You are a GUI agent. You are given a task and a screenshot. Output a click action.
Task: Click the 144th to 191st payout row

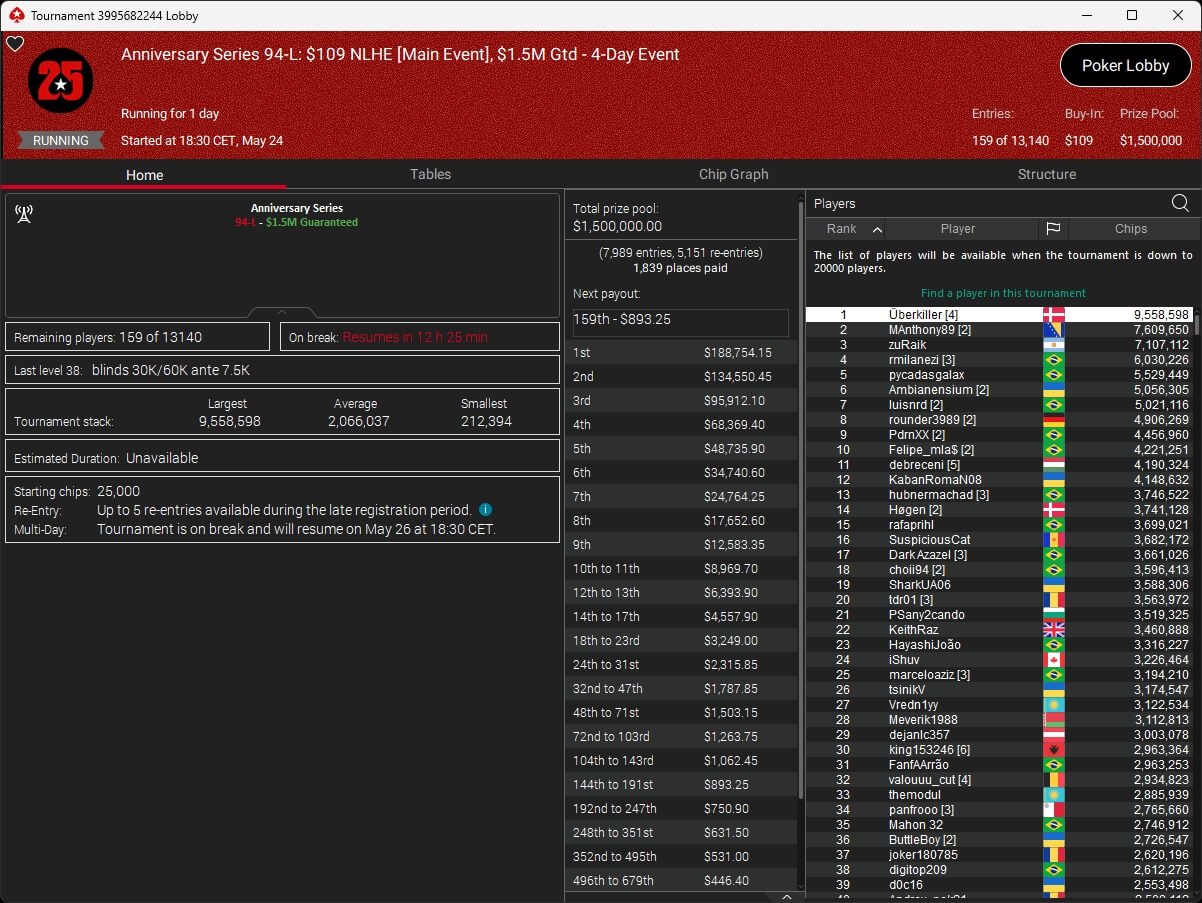(x=680, y=785)
